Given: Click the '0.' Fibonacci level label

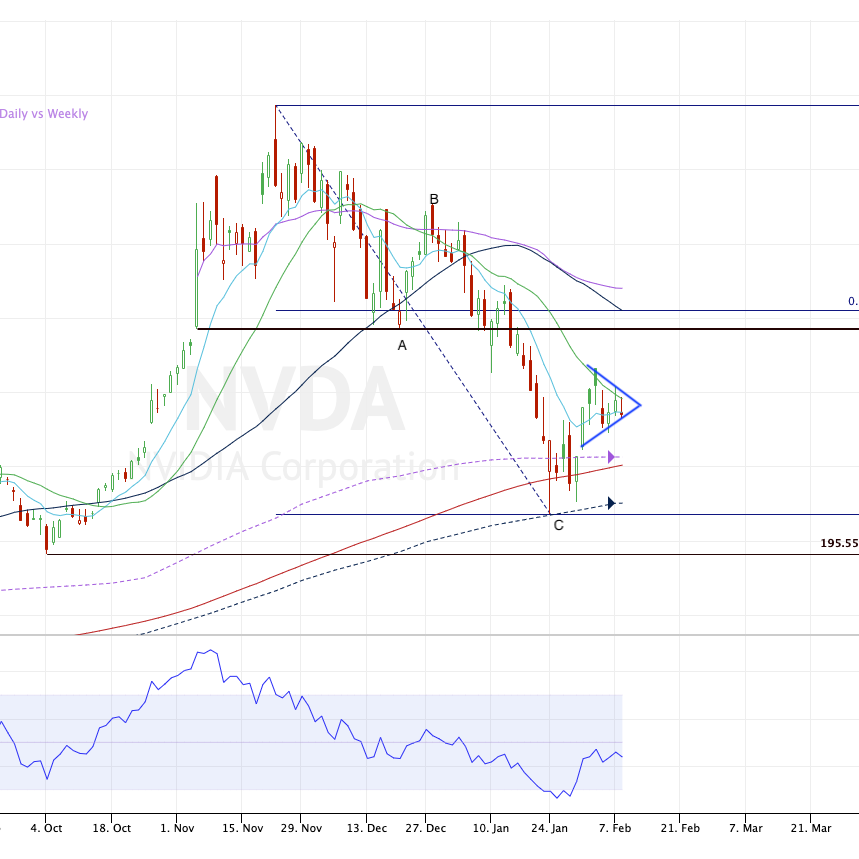Looking at the screenshot, I should pyautogui.click(x=852, y=301).
